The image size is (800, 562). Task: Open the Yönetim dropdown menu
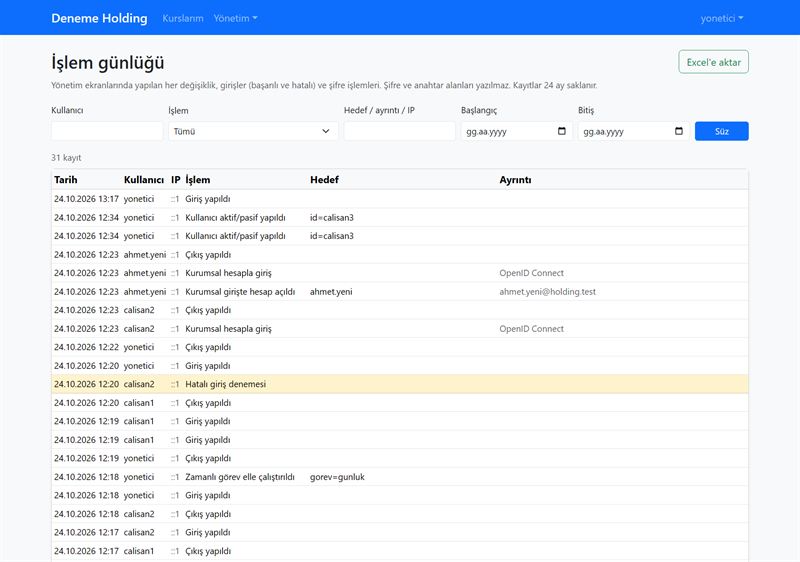point(235,18)
